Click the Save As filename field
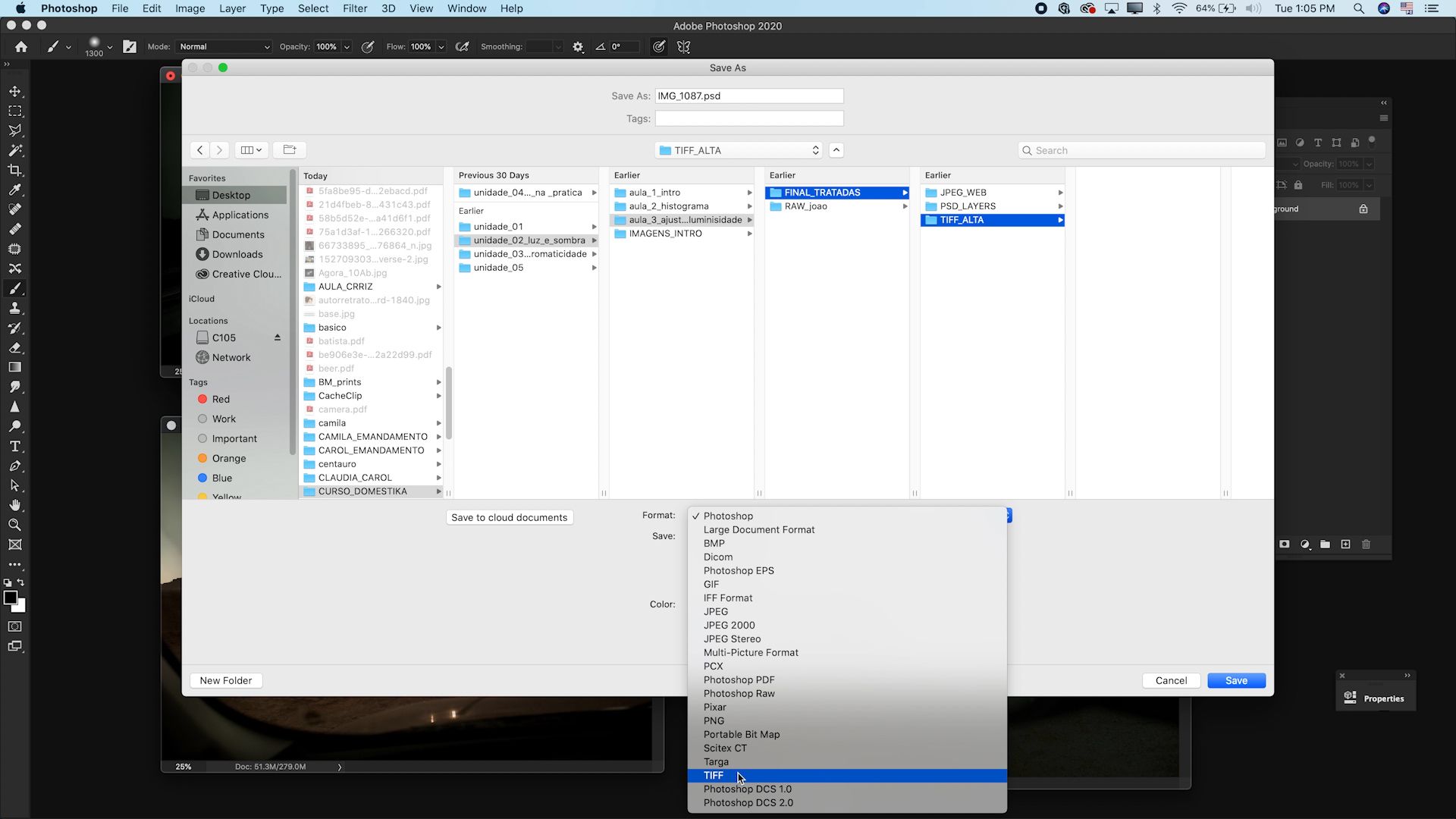The height and width of the screenshot is (819, 1456). click(x=748, y=96)
